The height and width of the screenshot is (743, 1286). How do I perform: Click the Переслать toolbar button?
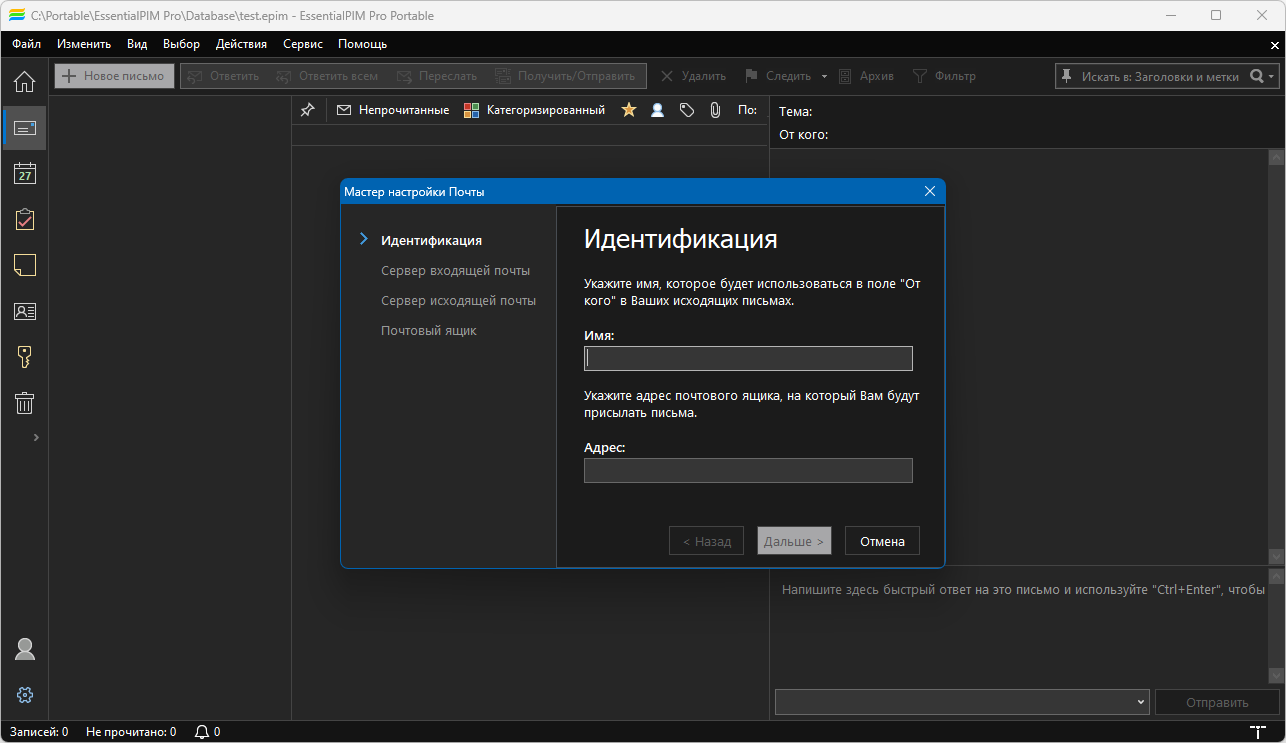tap(436, 76)
